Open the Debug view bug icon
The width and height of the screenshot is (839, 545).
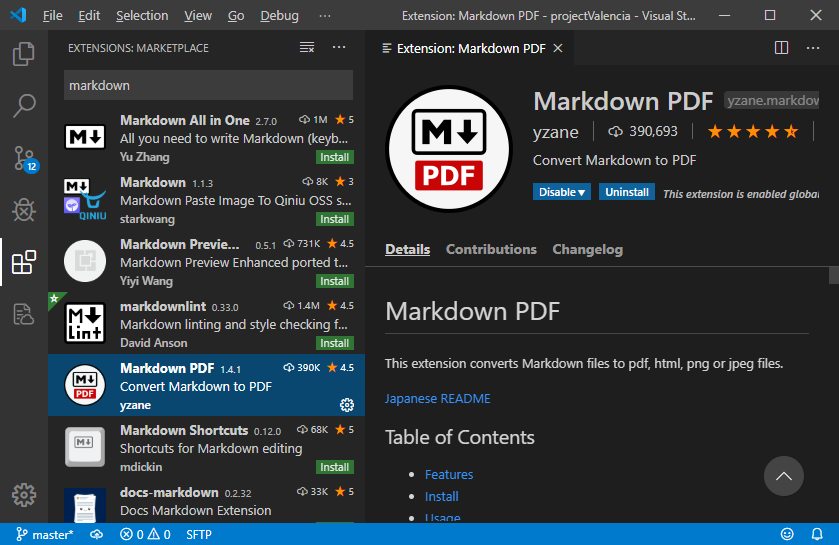click(24, 210)
